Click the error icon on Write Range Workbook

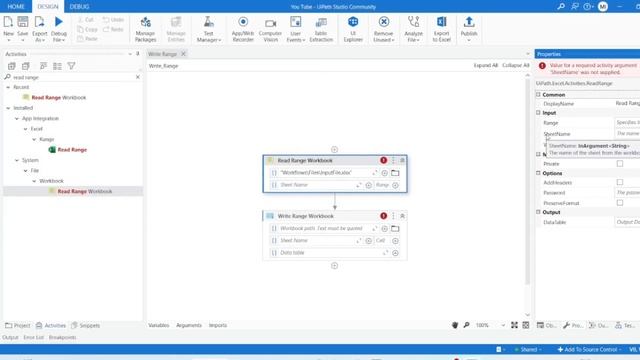click(x=383, y=216)
